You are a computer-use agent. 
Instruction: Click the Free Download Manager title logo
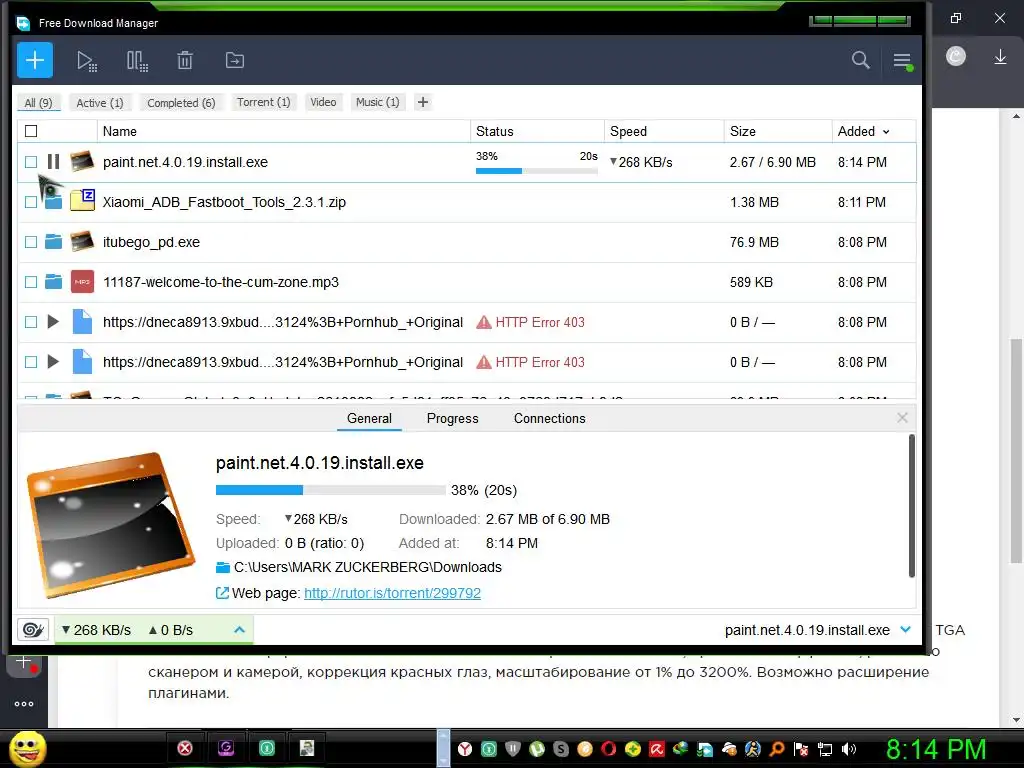[24, 23]
